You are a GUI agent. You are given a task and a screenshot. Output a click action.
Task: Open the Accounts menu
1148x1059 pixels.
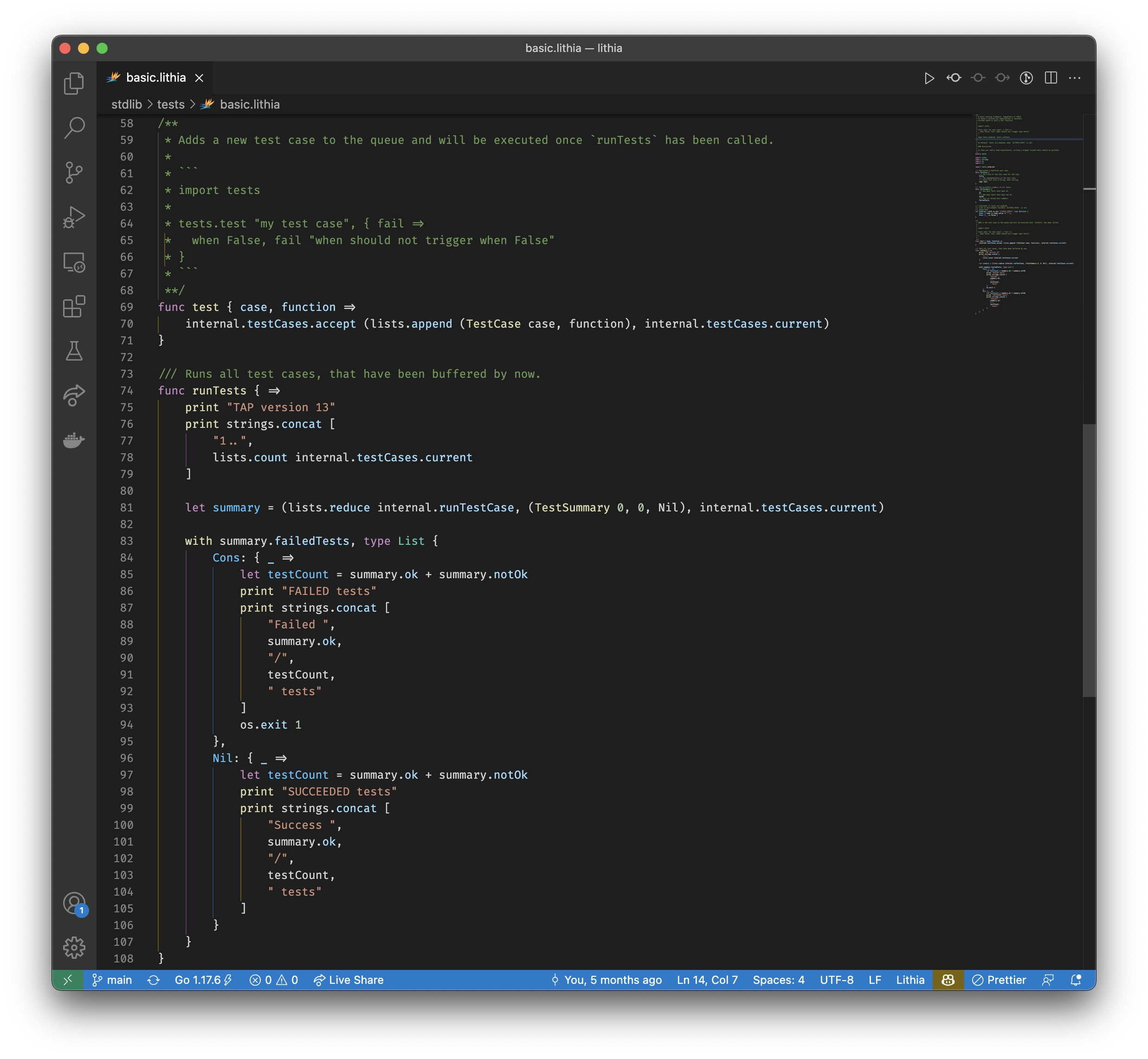[74, 904]
